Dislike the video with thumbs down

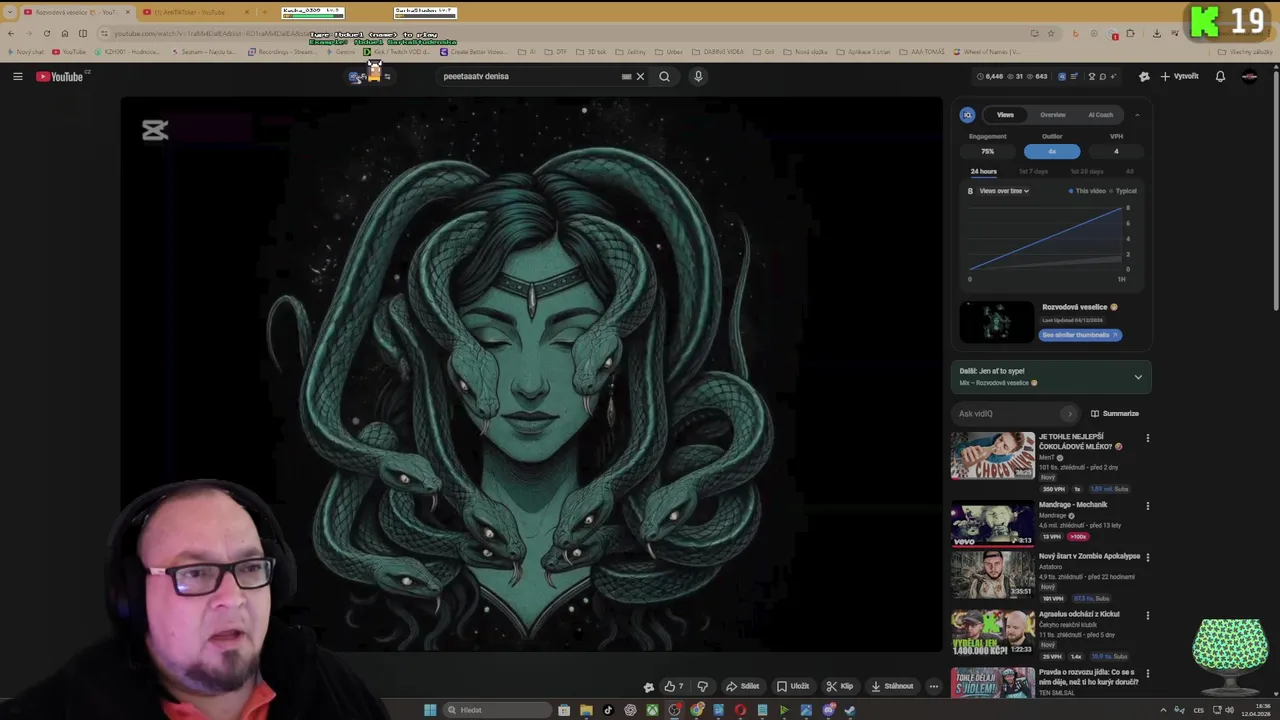tap(702, 686)
